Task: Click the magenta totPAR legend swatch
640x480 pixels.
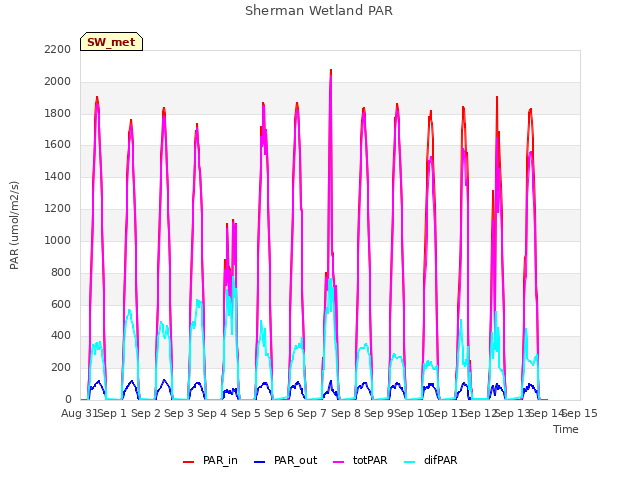Action: point(338,462)
